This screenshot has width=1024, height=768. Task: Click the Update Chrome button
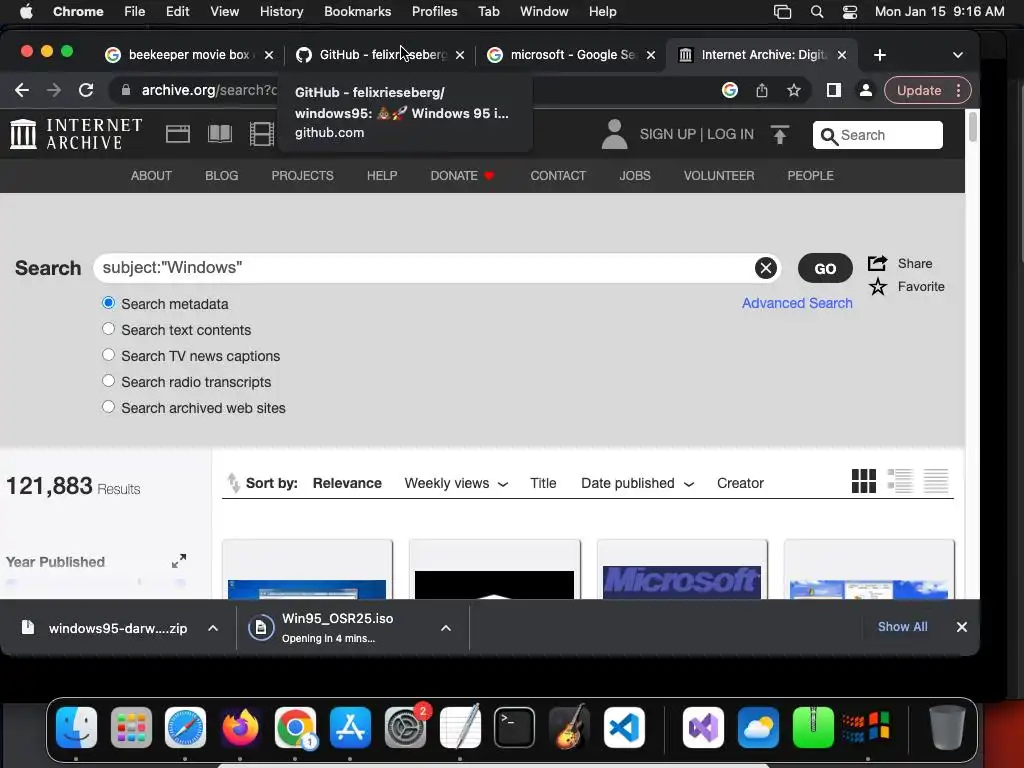click(918, 90)
